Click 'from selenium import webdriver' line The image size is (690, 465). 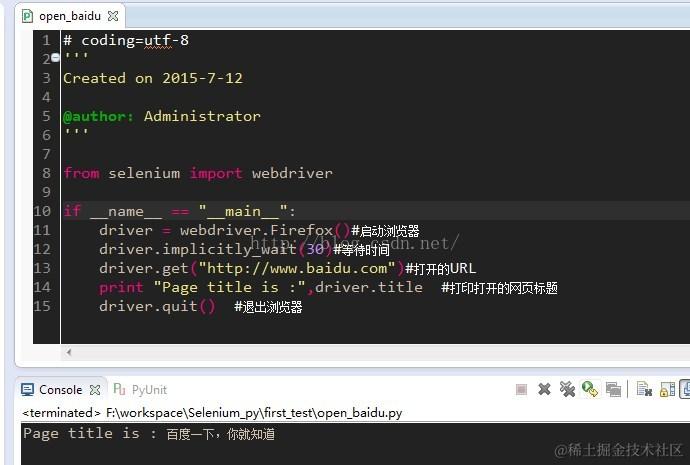[198, 173]
